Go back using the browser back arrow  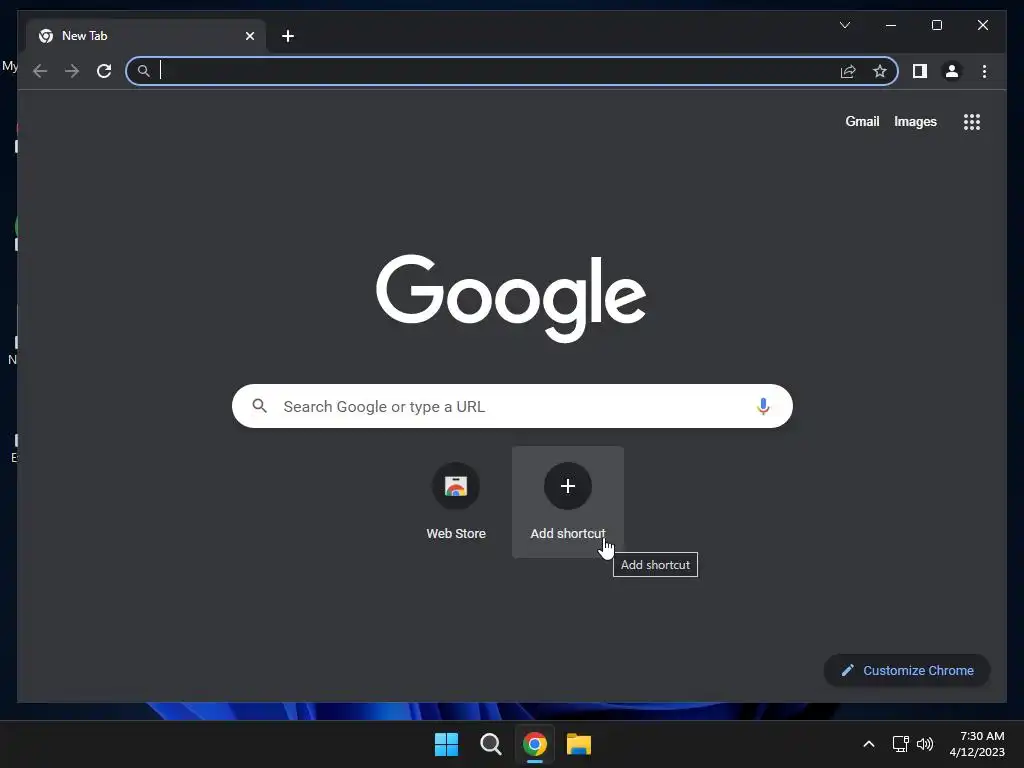[x=40, y=71]
